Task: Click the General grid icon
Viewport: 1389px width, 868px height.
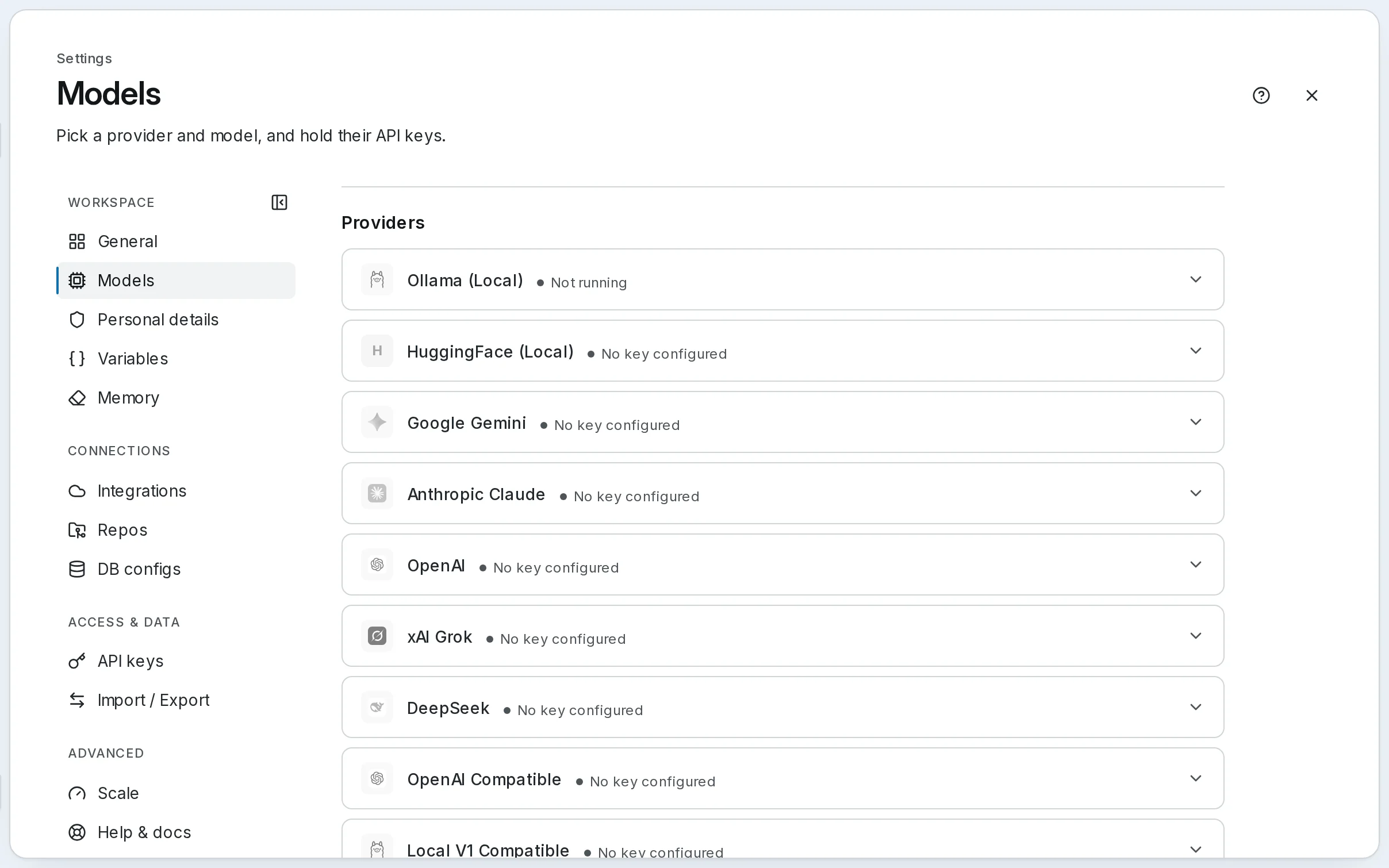Action: pyautogui.click(x=77, y=241)
